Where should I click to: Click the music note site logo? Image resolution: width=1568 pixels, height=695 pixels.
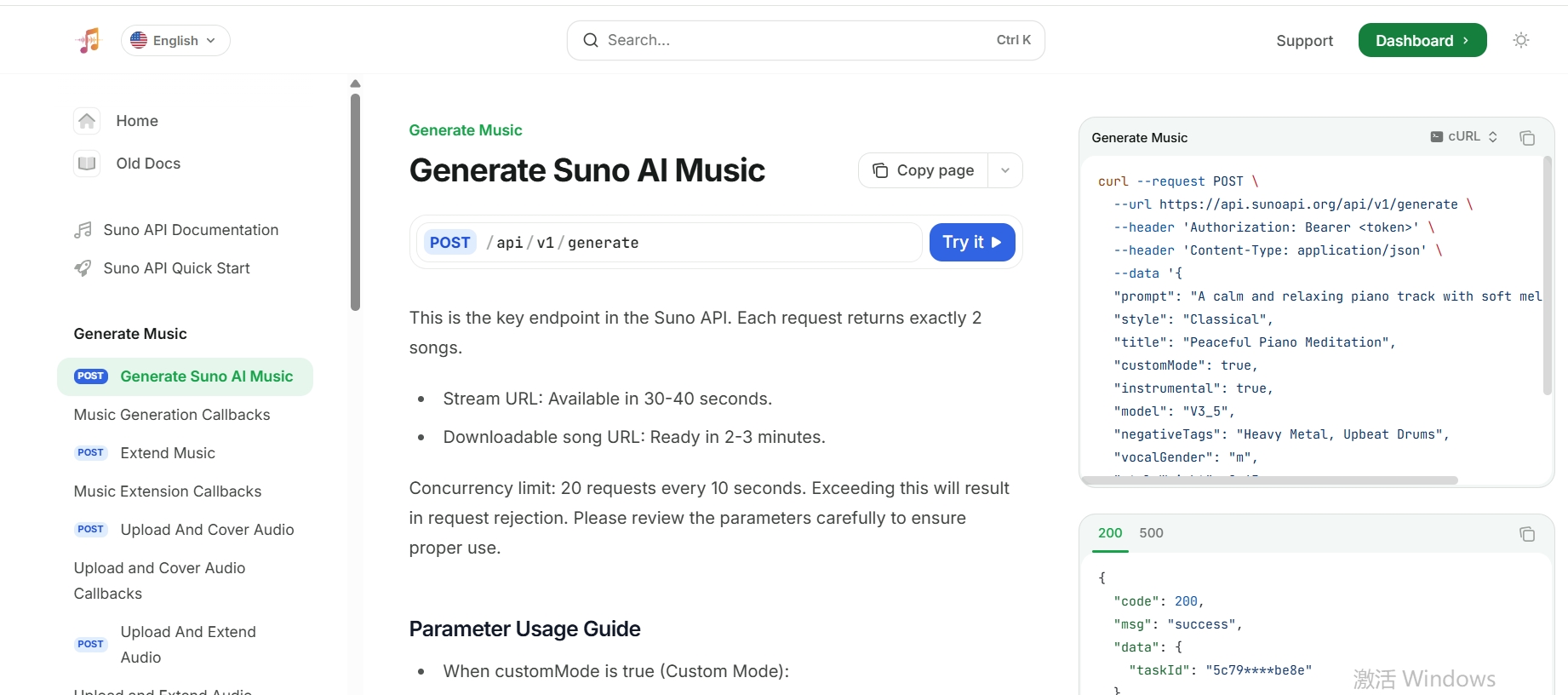[89, 40]
